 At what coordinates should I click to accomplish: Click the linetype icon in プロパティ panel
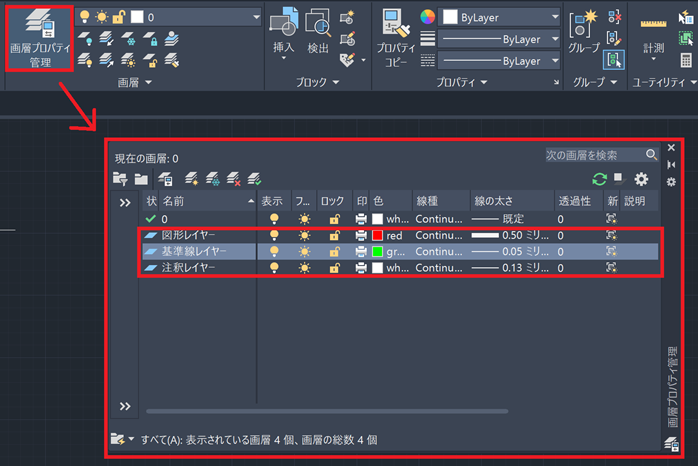click(427, 61)
